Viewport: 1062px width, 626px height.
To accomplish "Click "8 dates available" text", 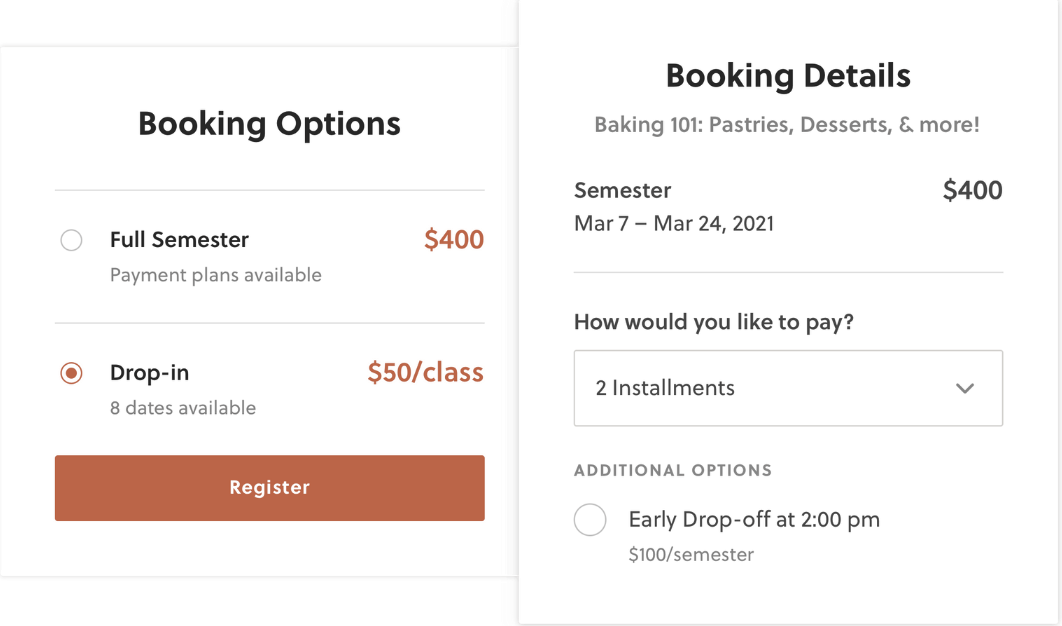I will [183, 408].
